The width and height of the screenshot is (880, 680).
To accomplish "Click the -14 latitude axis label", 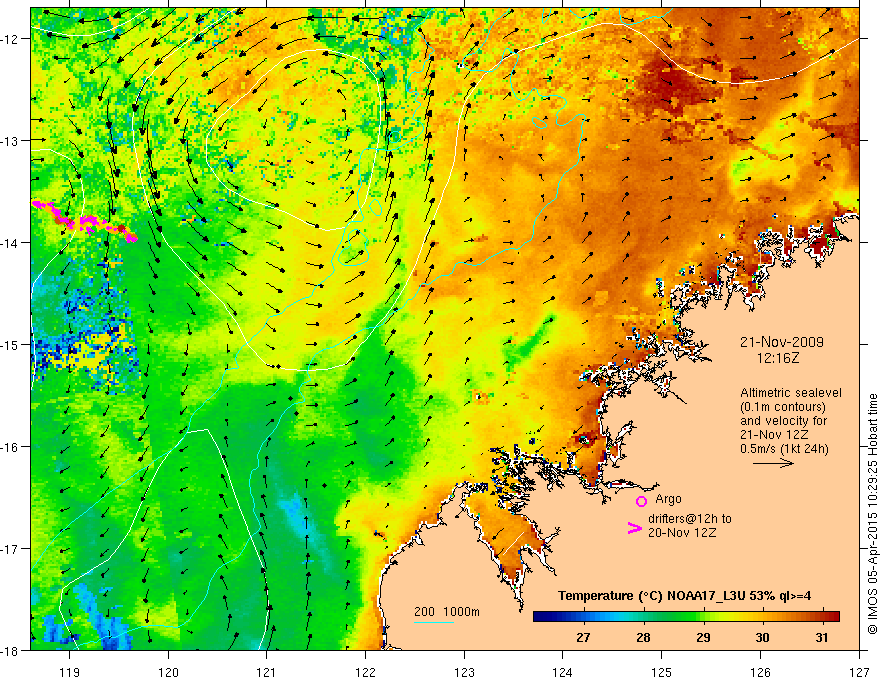I will click(10, 243).
